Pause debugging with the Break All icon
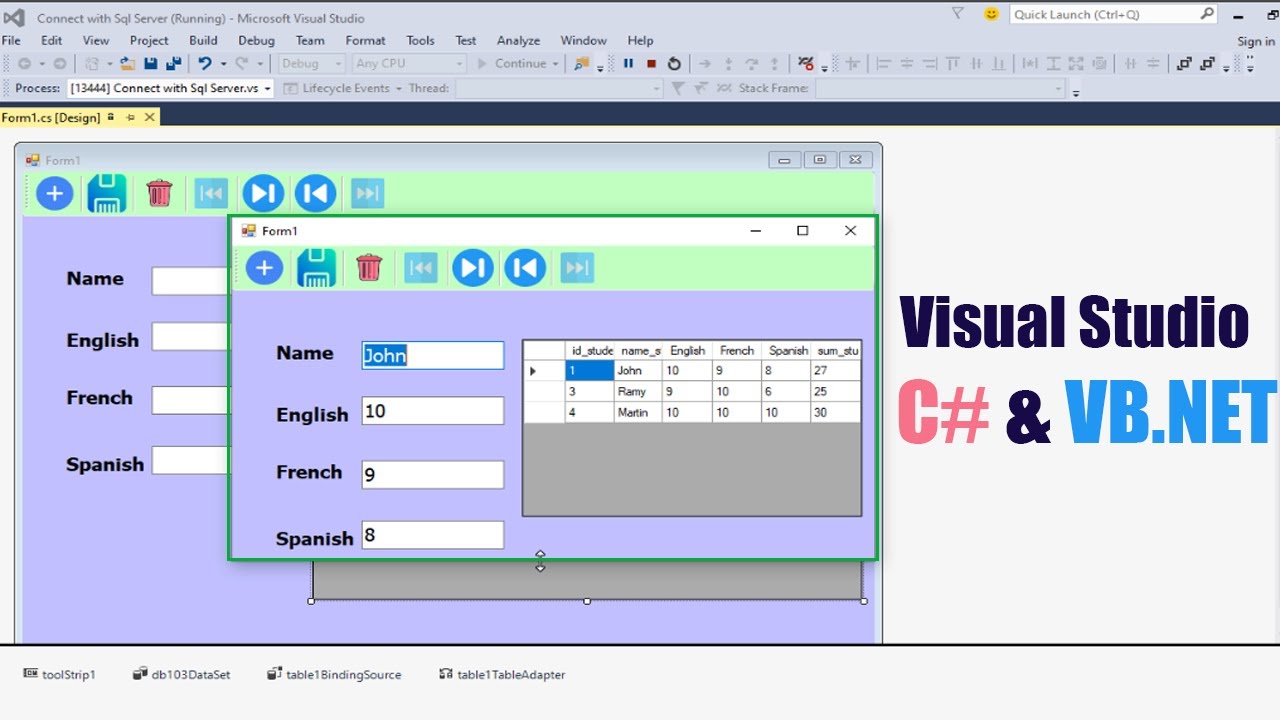The image size is (1280, 720). pyautogui.click(x=628, y=63)
